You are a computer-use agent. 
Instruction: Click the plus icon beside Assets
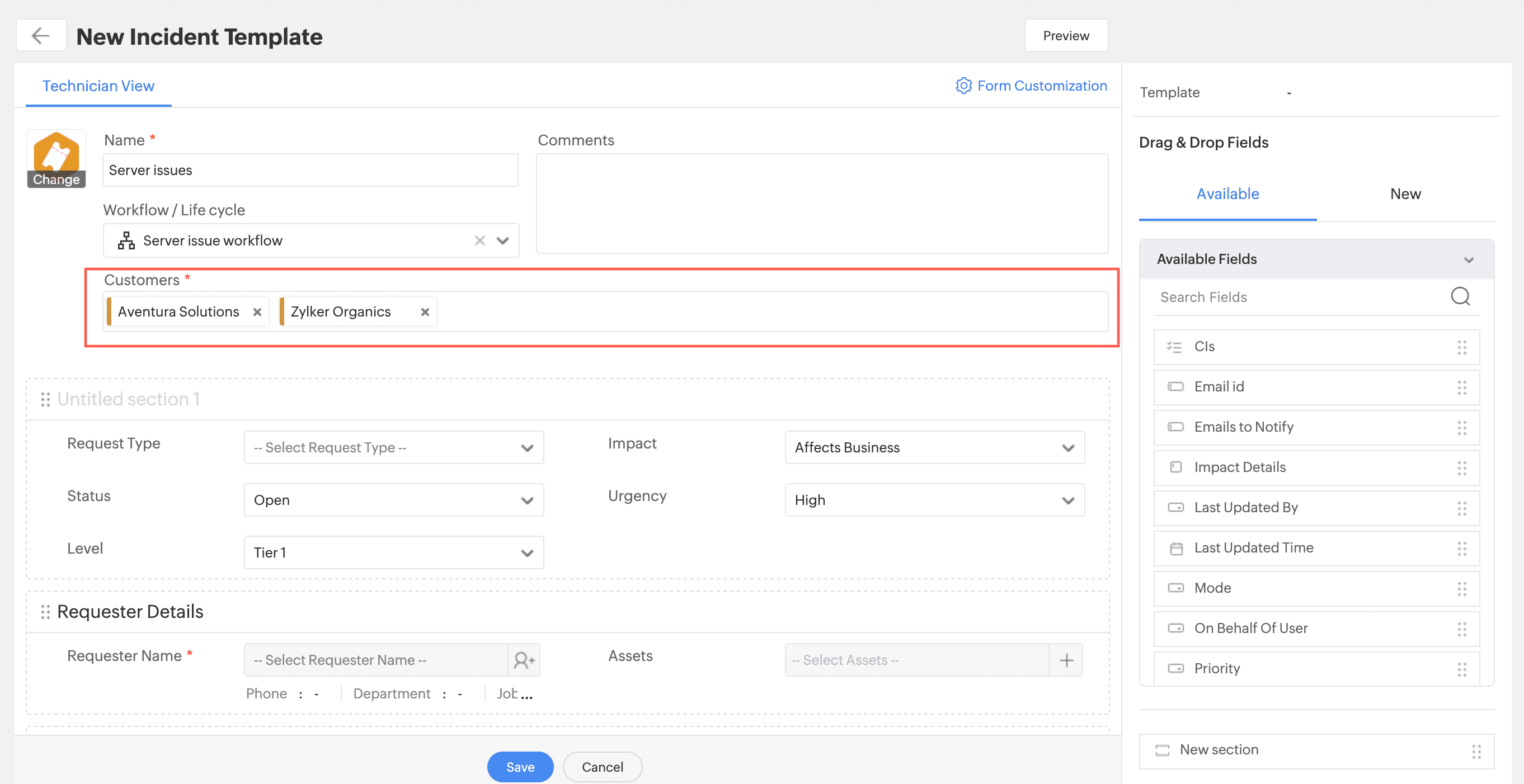coord(1066,660)
